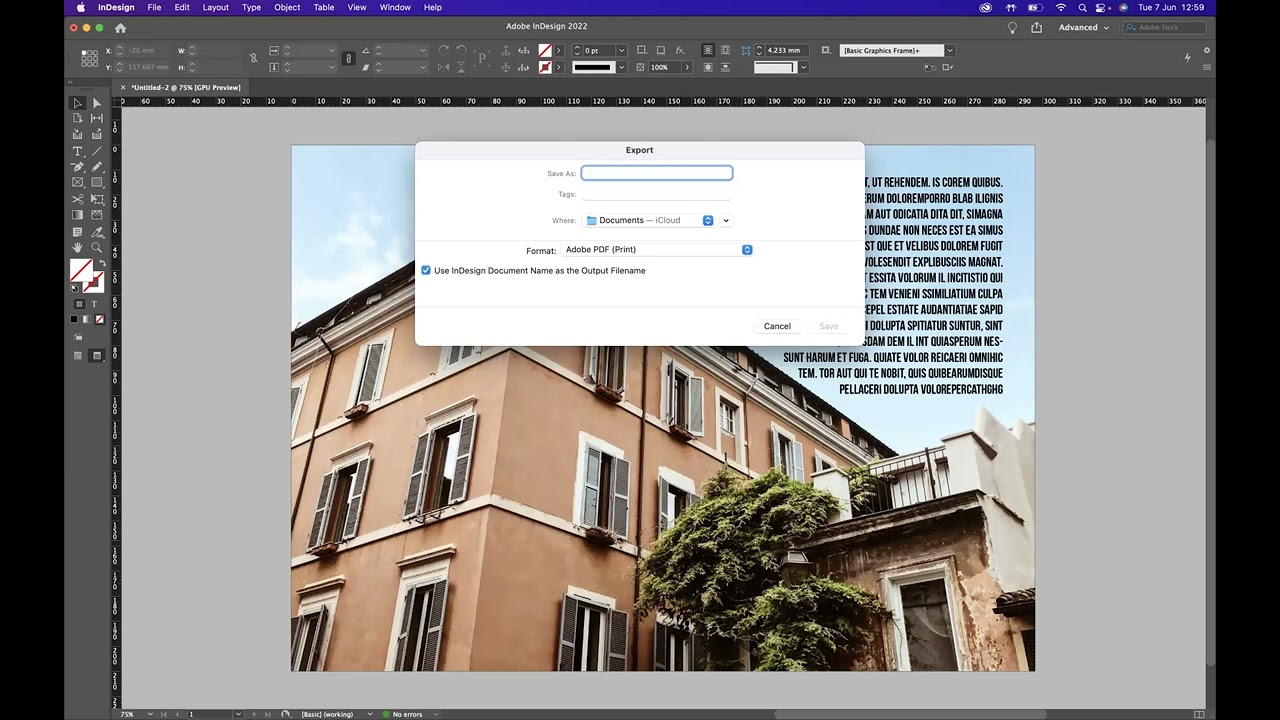Click the swap fill and stroke arrow
Screen dimensions: 1280x720
pos(101,263)
